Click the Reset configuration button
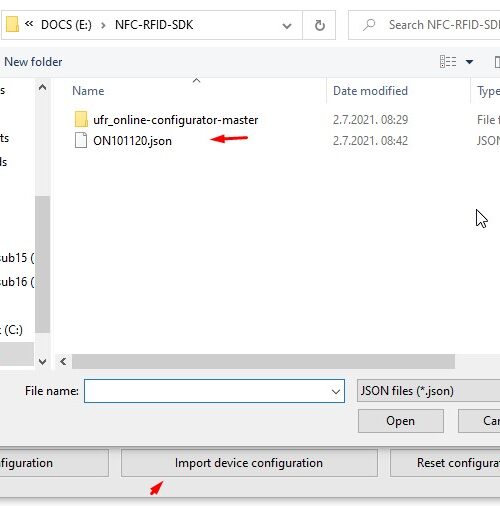Screen dimensions: 500x506 pyautogui.click(x=445, y=463)
